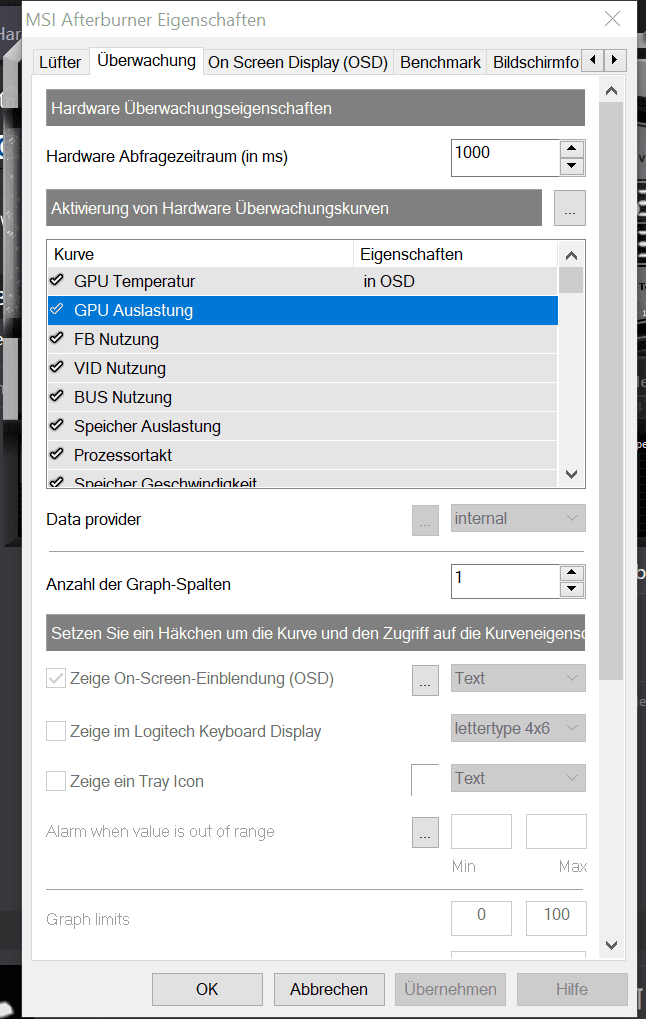Select the Prozessortakt row
Viewport: 646px width, 1019px height.
tap(303, 454)
